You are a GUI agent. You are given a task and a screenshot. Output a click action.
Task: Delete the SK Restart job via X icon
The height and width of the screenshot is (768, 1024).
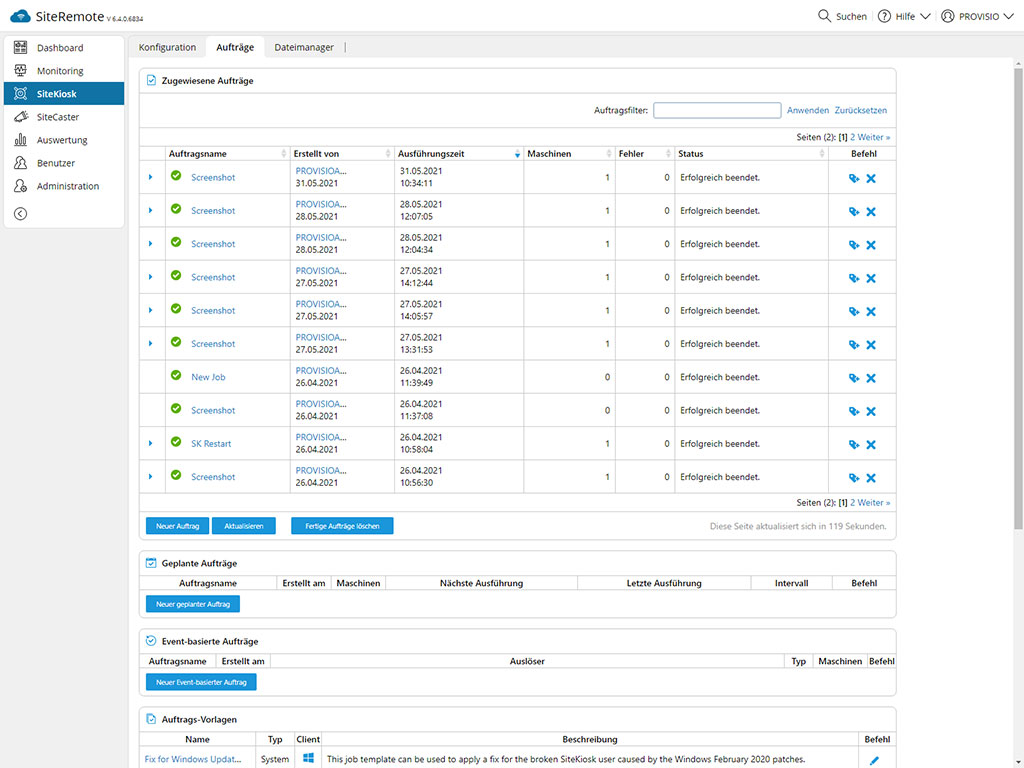(x=871, y=444)
